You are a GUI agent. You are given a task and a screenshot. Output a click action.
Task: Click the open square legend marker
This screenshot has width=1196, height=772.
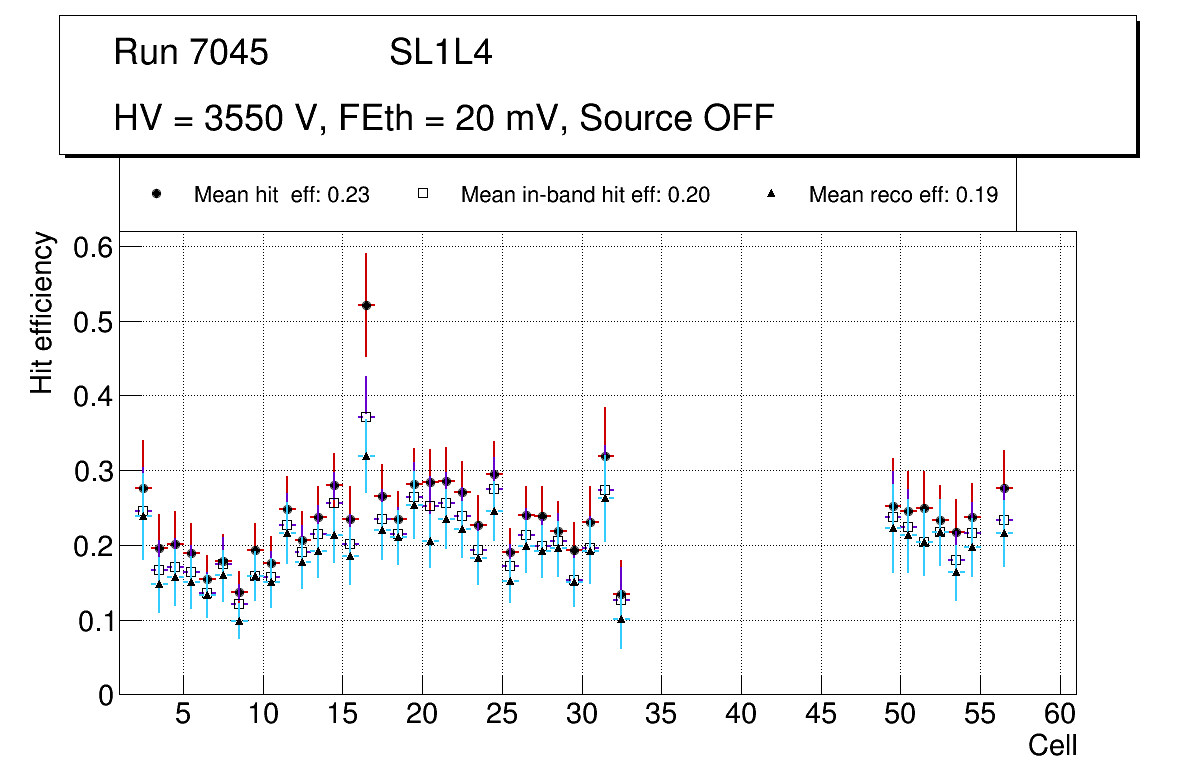(424, 194)
